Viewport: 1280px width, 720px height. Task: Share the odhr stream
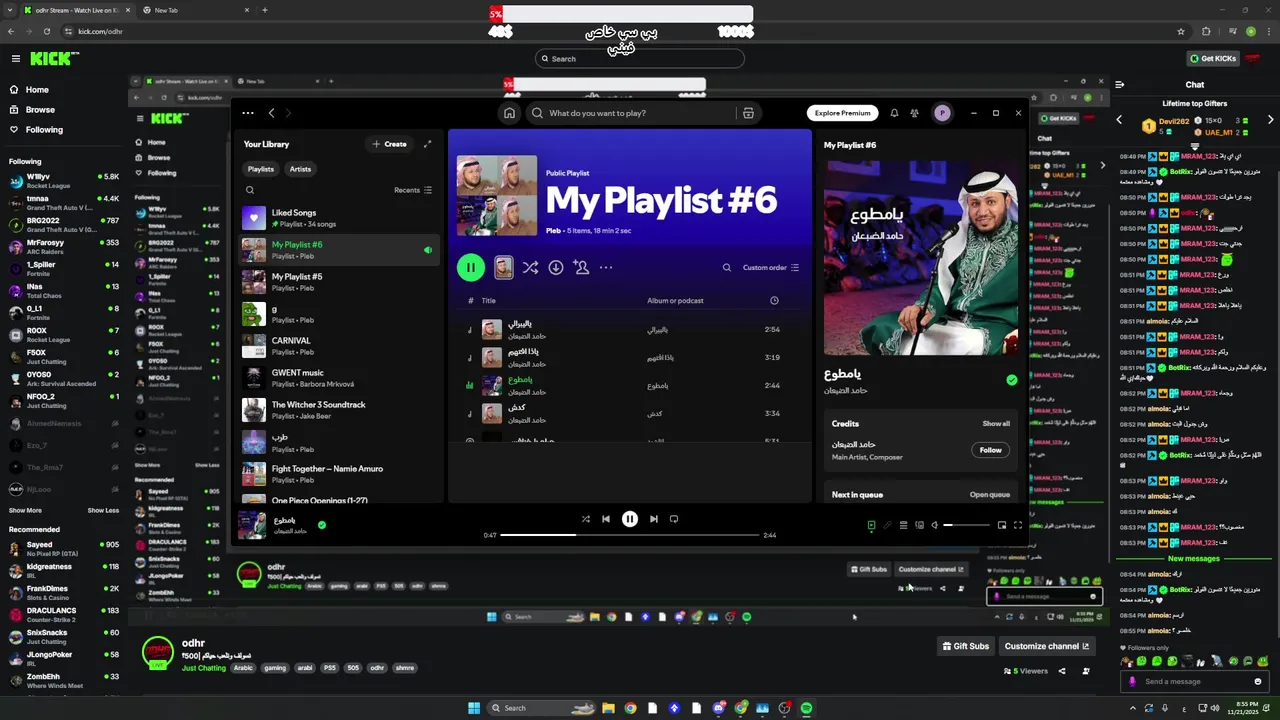(1062, 671)
